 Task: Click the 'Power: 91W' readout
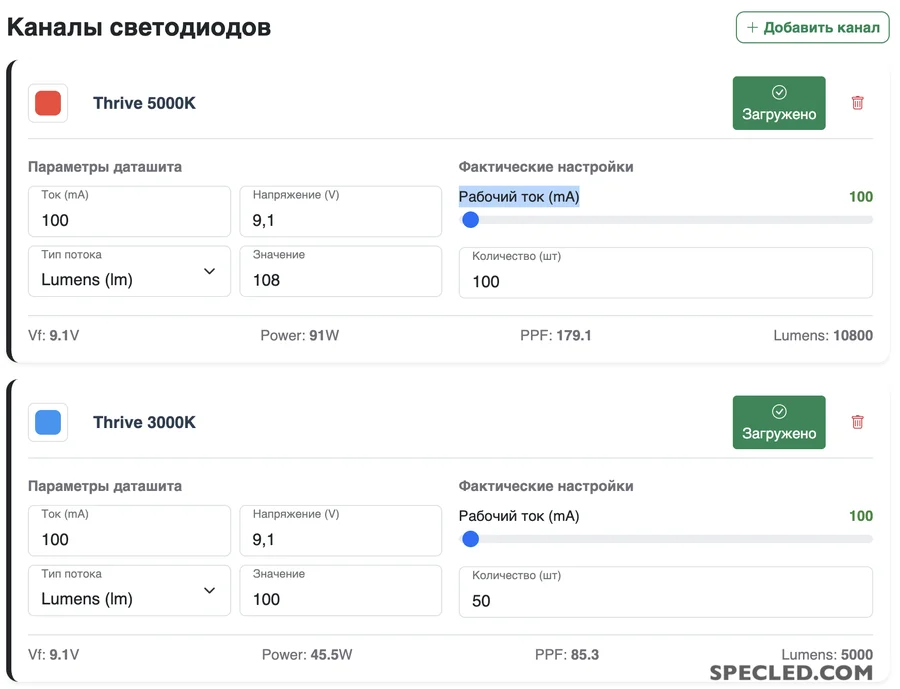[x=300, y=335]
